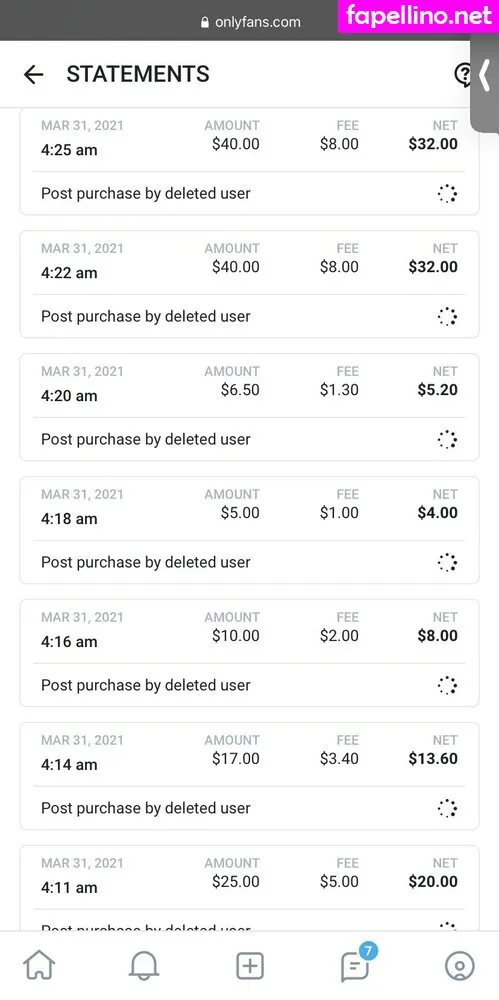Go back using the arrow beside STATEMENTS
This screenshot has height=1000, width=499.
(x=33, y=75)
